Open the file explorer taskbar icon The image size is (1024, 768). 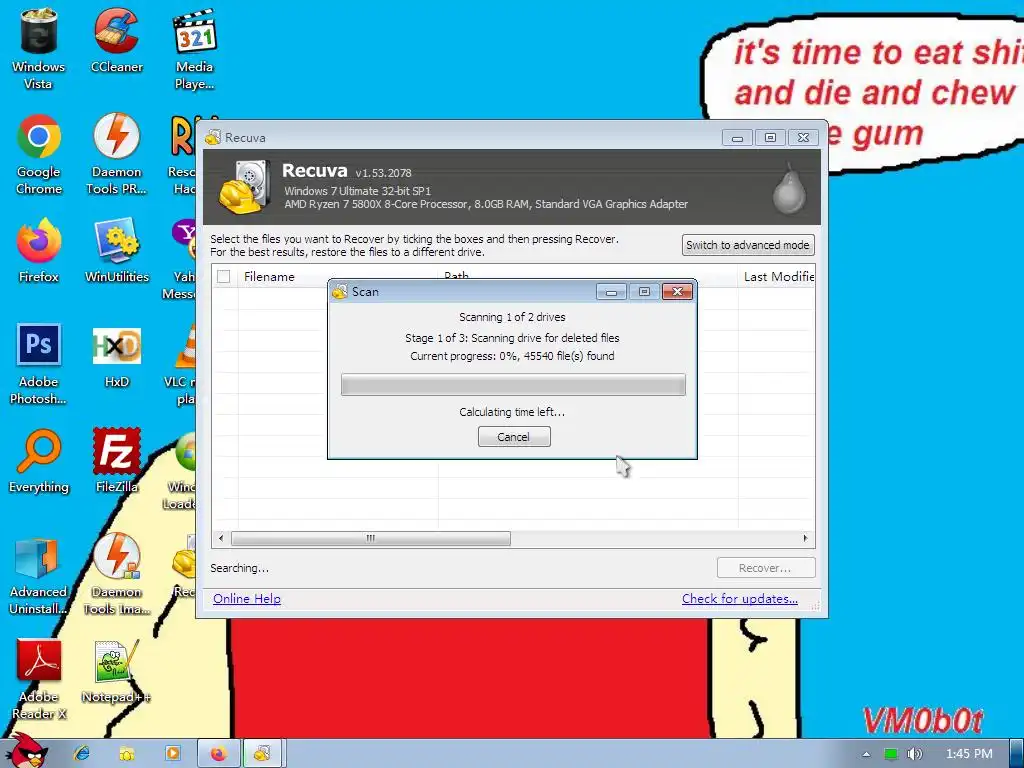point(127,754)
